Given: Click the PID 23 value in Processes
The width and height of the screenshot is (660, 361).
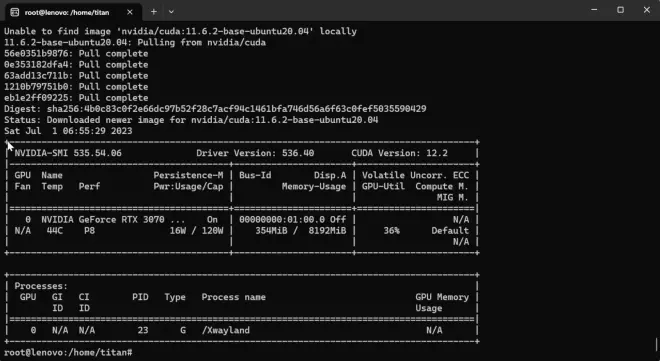Looking at the screenshot, I should click(143, 330).
